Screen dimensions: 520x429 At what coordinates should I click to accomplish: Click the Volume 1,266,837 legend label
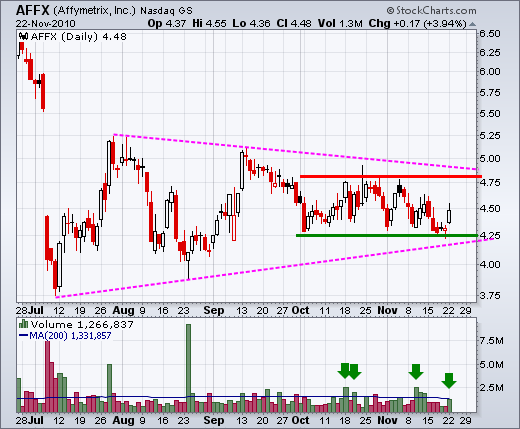click(82, 324)
